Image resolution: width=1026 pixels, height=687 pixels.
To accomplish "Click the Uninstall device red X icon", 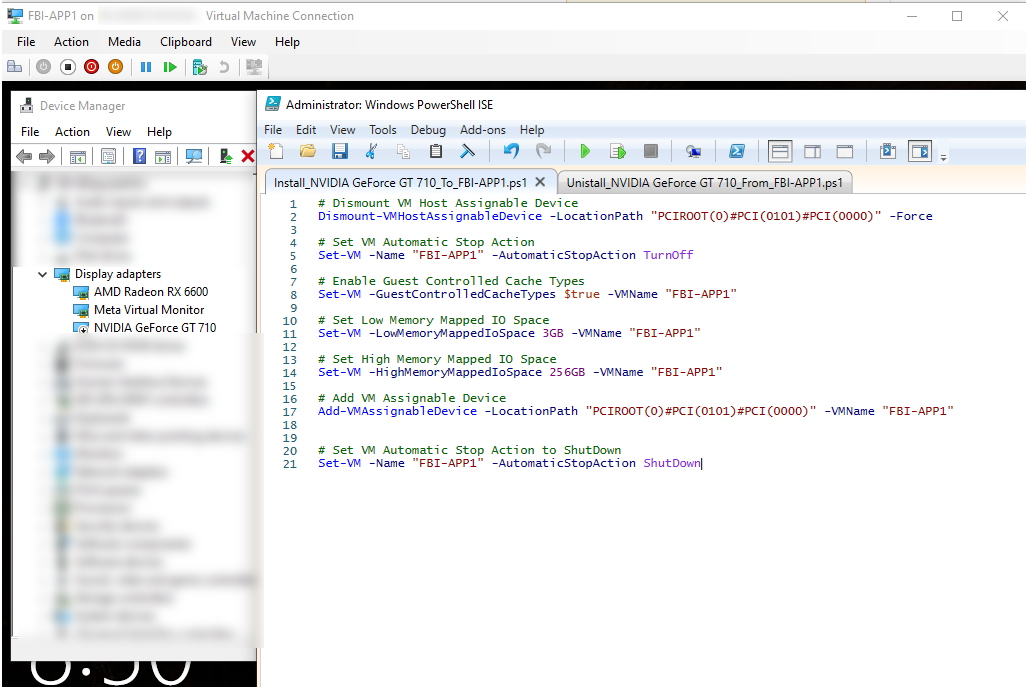I will [247, 156].
